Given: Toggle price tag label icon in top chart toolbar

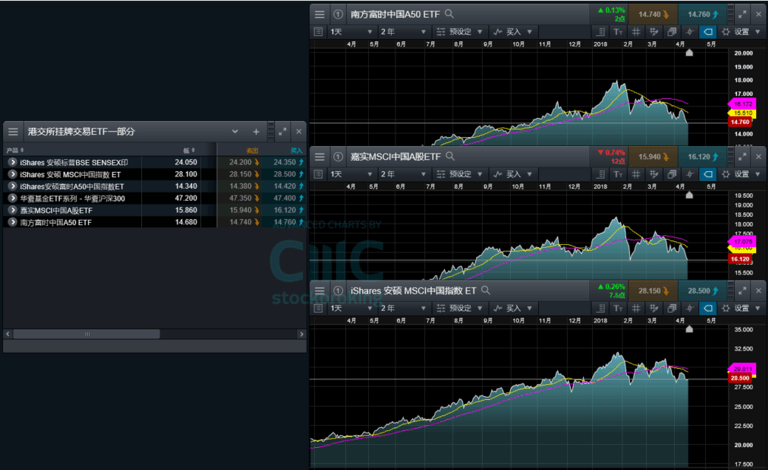Looking at the screenshot, I should pos(708,32).
